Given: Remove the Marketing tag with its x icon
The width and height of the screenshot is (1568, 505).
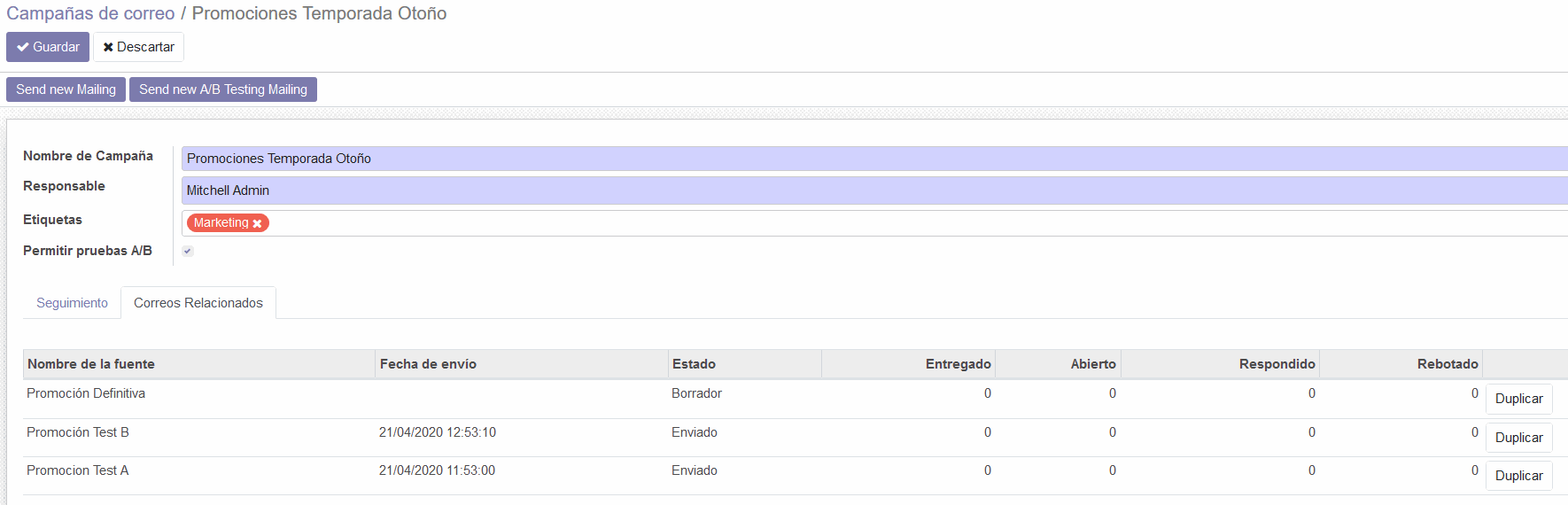Looking at the screenshot, I should point(257,223).
